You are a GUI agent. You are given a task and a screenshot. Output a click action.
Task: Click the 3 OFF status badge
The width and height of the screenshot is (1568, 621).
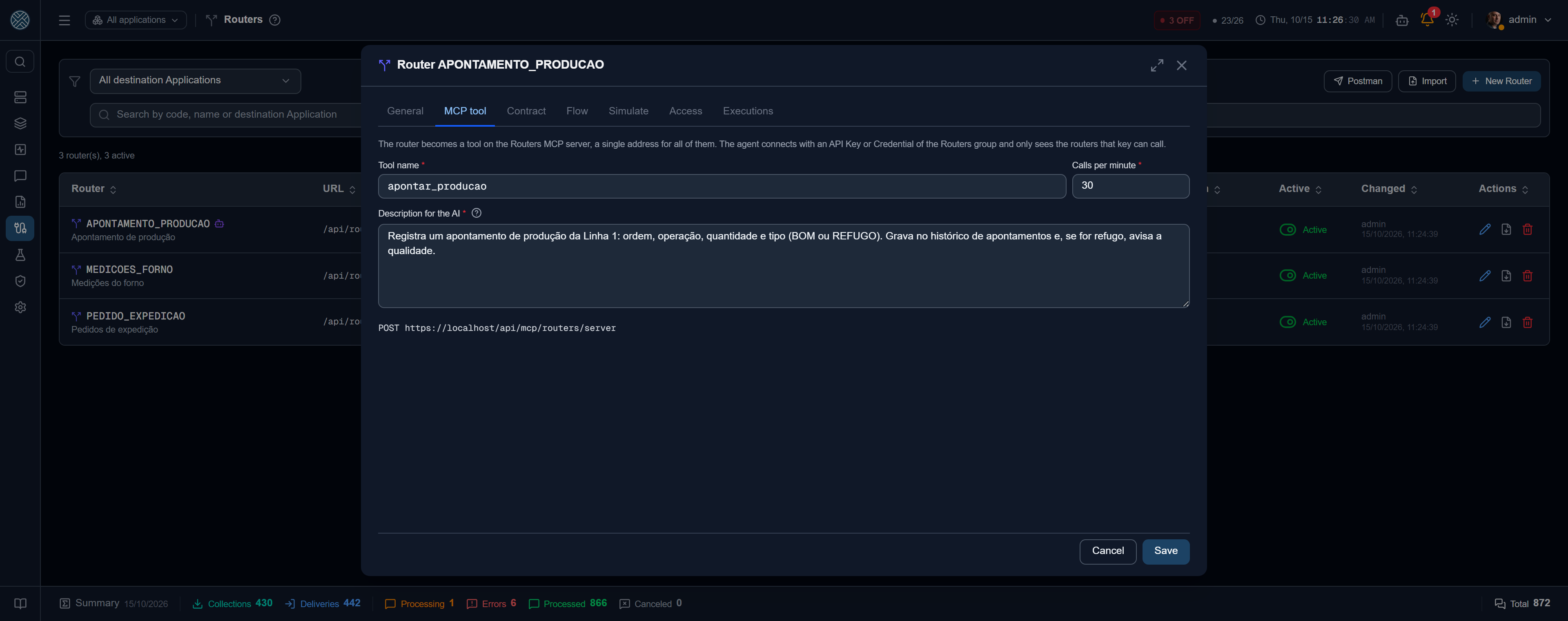coord(1177,20)
